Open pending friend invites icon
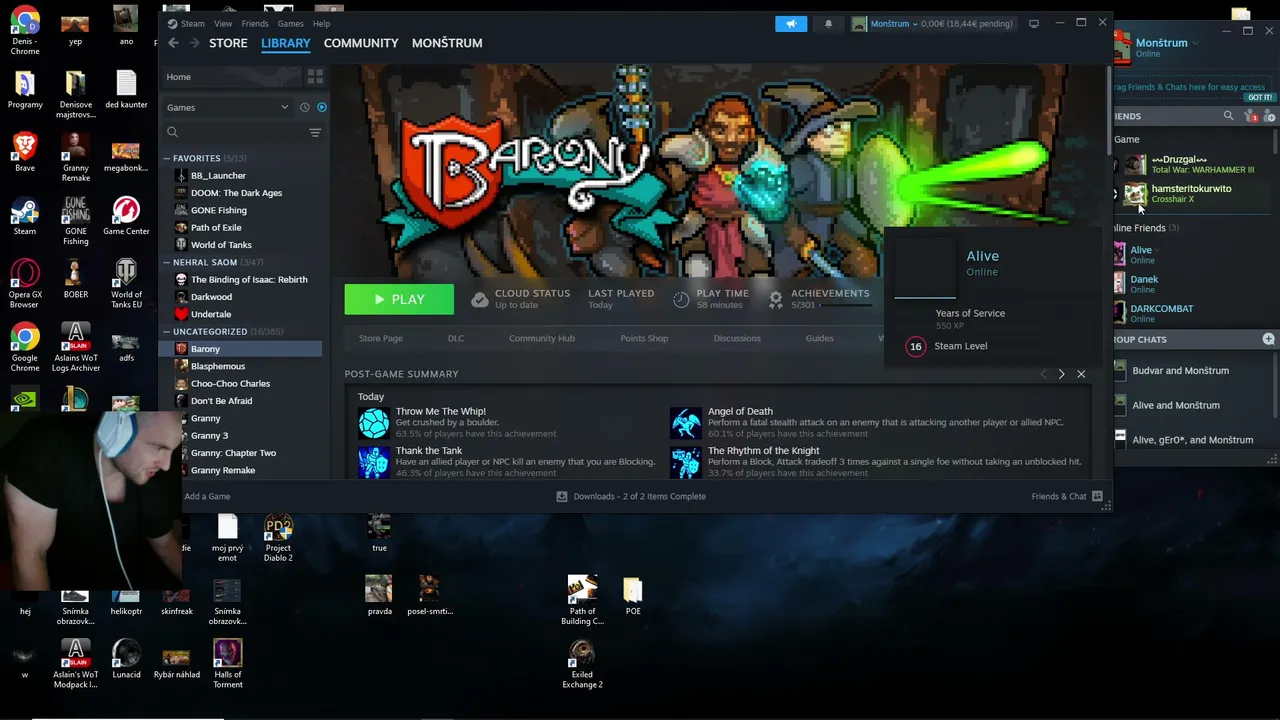Image resolution: width=1280 pixels, height=720 pixels. 1251,117
